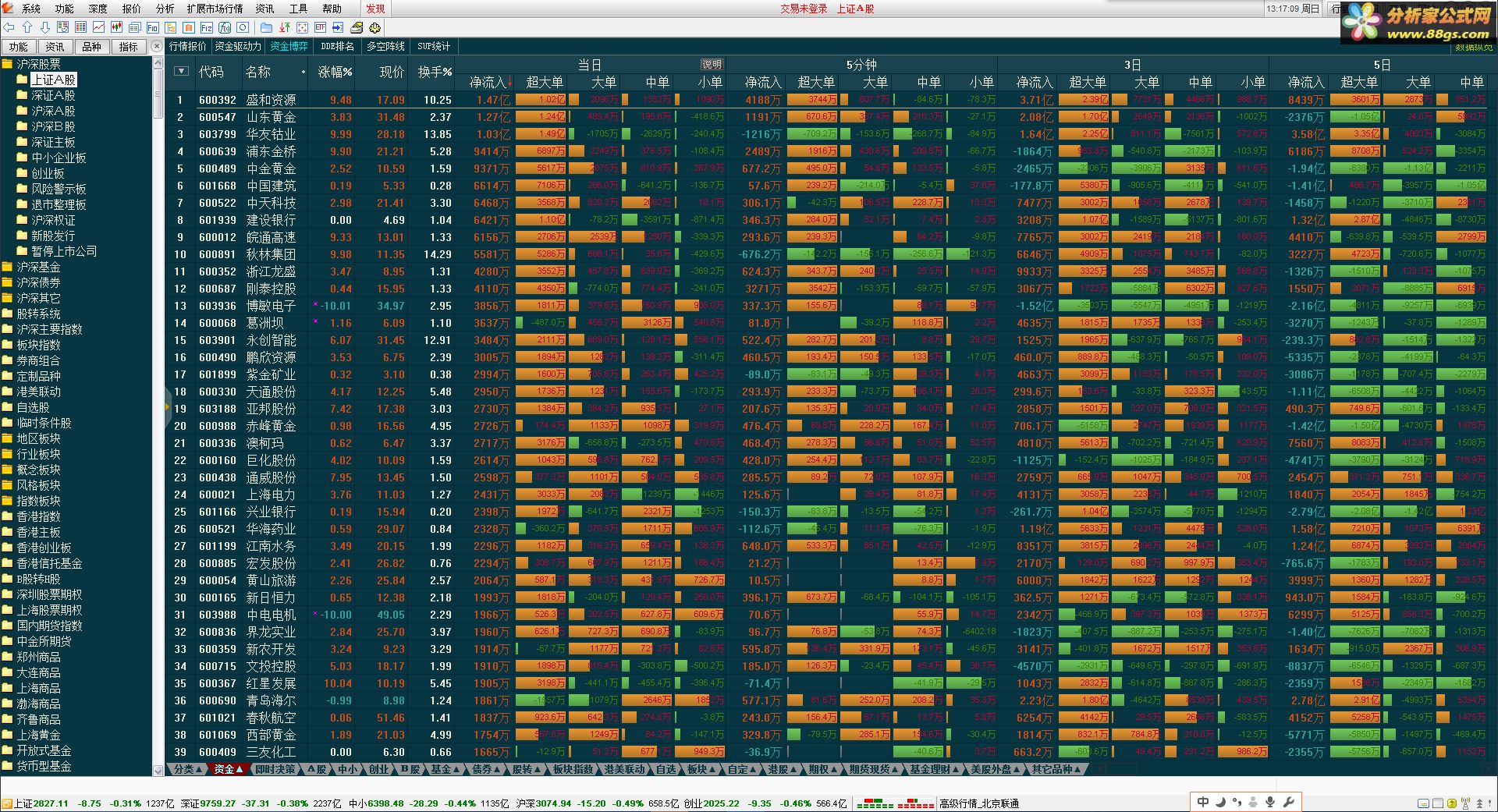
Task: Close the left sidebar with X button
Action: coord(156,47)
